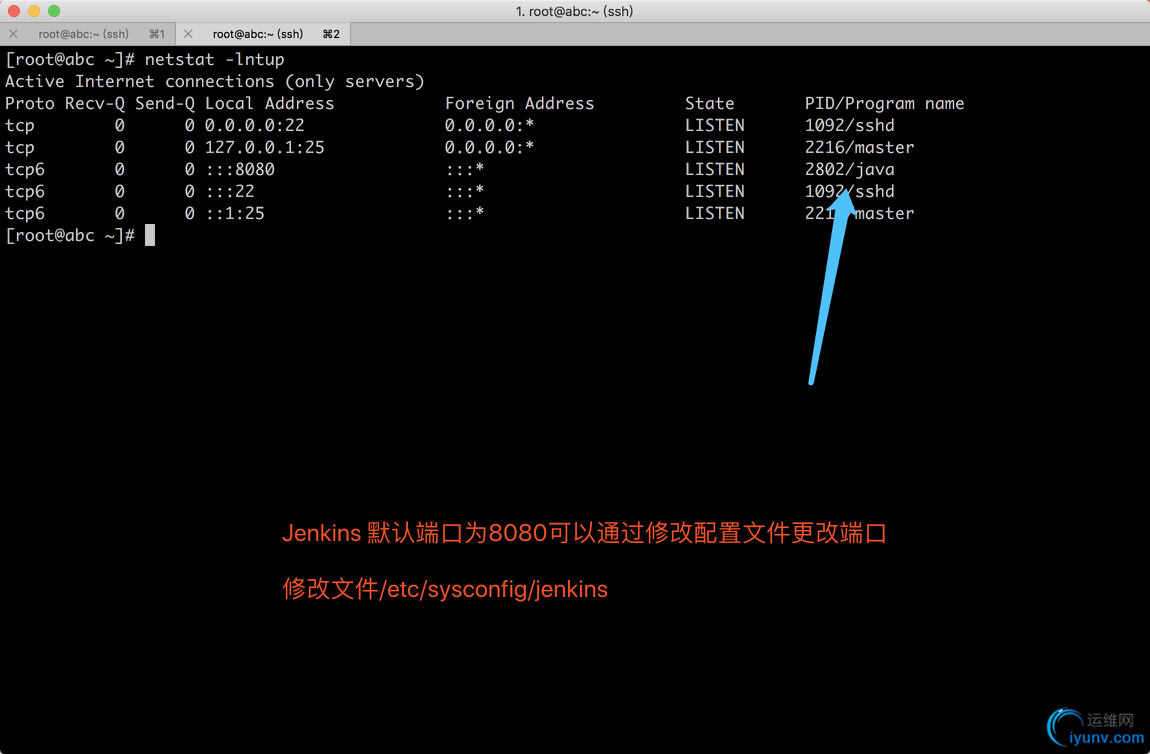The height and width of the screenshot is (754, 1150).
Task: Click LISTEN state in the :::8080 row
Action: [x=714, y=169]
